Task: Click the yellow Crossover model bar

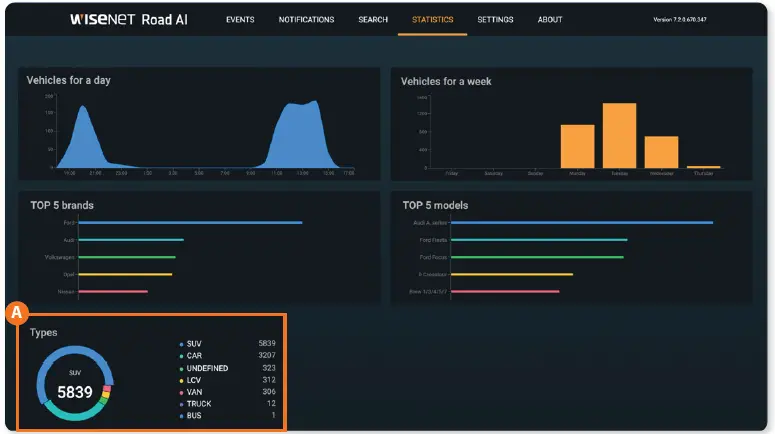Action: [512, 274]
